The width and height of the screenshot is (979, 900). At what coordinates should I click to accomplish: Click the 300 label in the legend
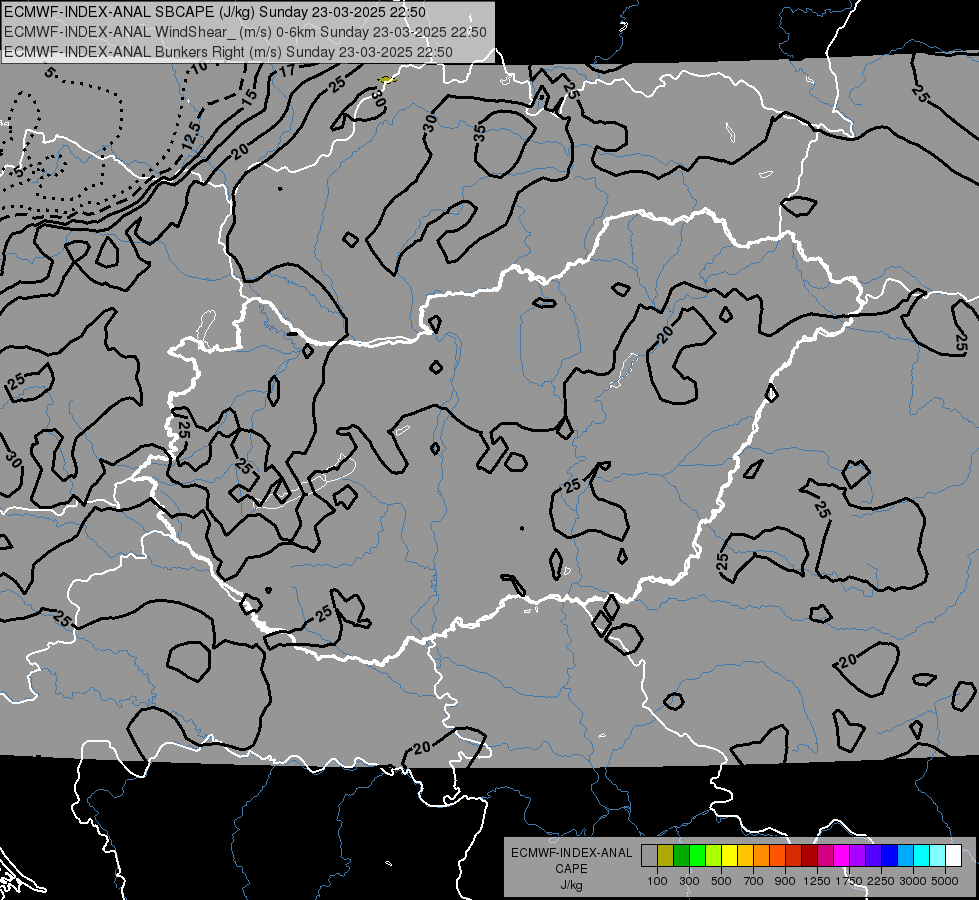(x=689, y=881)
